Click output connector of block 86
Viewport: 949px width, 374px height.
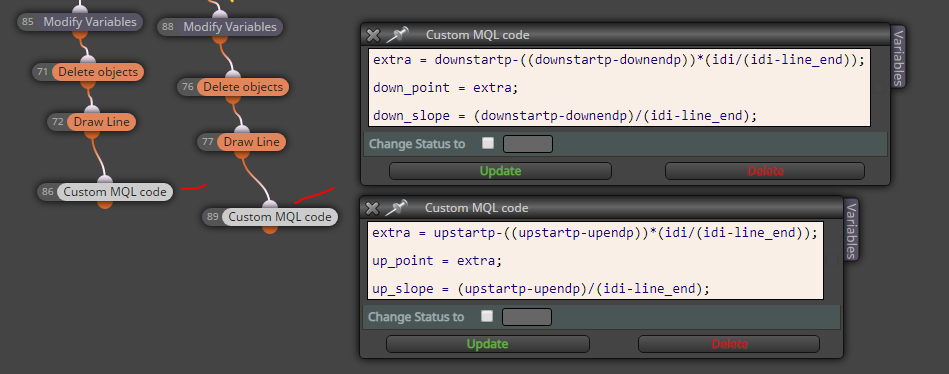[x=105, y=204]
